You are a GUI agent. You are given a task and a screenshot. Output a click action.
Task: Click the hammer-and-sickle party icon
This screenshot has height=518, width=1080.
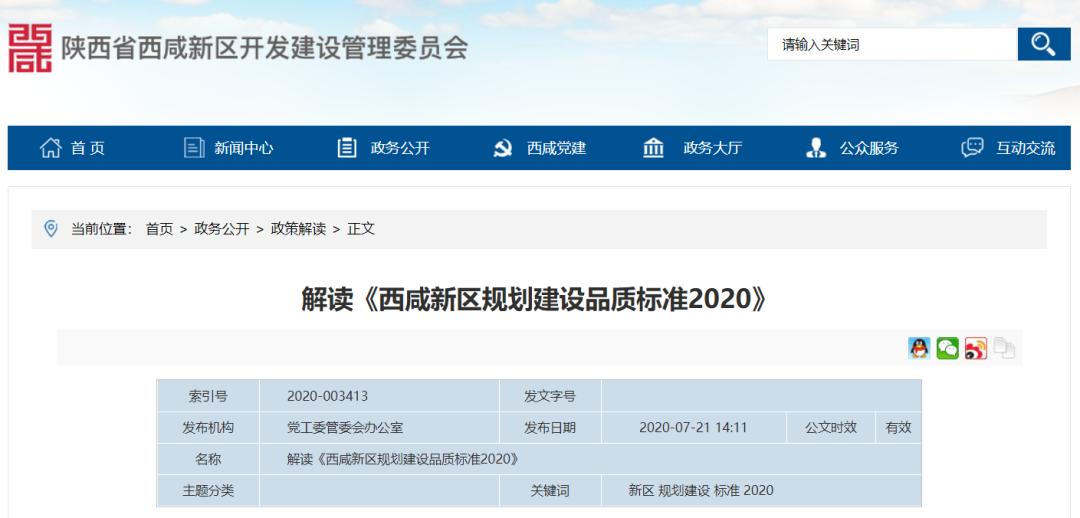503,148
